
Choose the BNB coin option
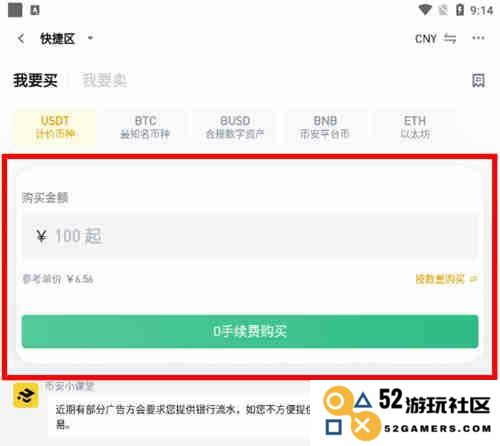tap(325, 127)
